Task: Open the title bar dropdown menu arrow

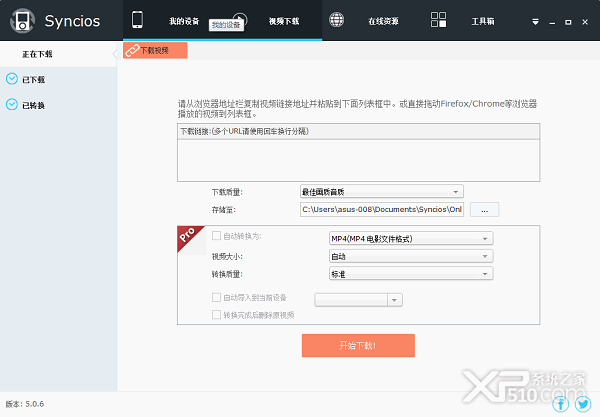Action: coord(536,22)
